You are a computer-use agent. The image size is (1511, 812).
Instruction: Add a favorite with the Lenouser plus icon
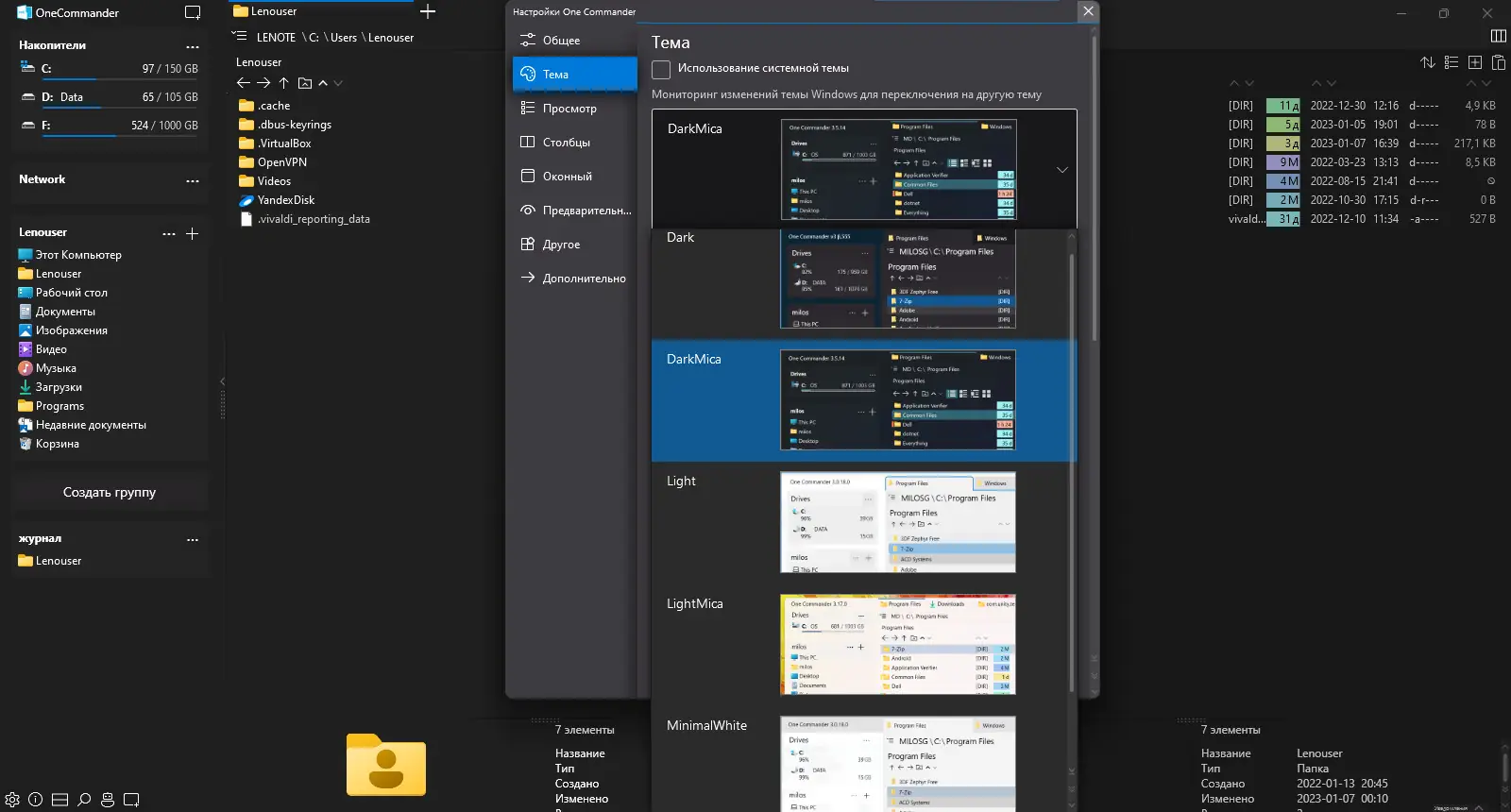[192, 233]
